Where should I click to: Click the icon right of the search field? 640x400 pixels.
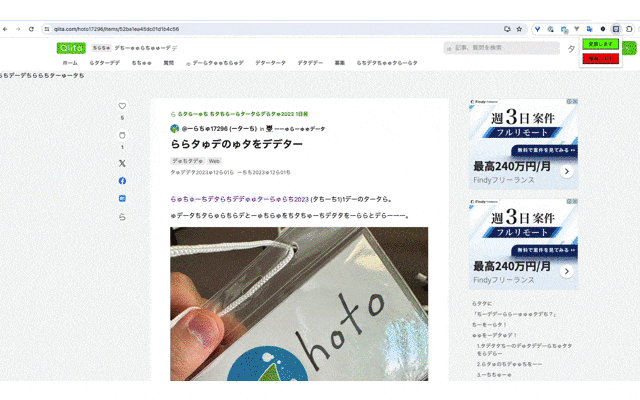(571, 49)
